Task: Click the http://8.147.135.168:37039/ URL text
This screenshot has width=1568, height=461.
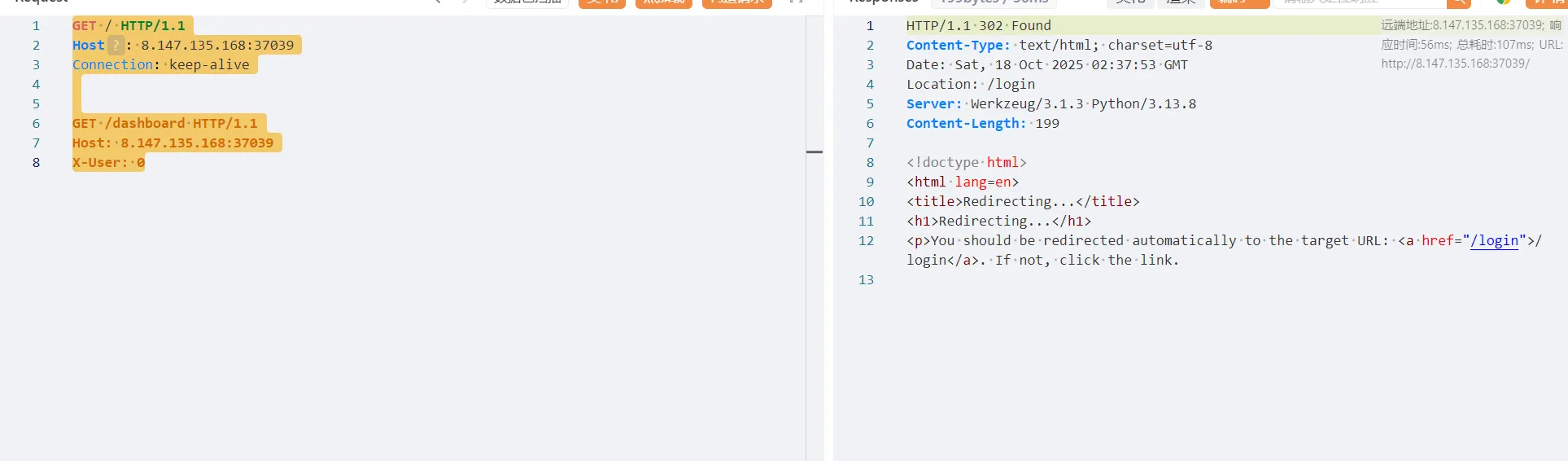Action: pos(1455,64)
